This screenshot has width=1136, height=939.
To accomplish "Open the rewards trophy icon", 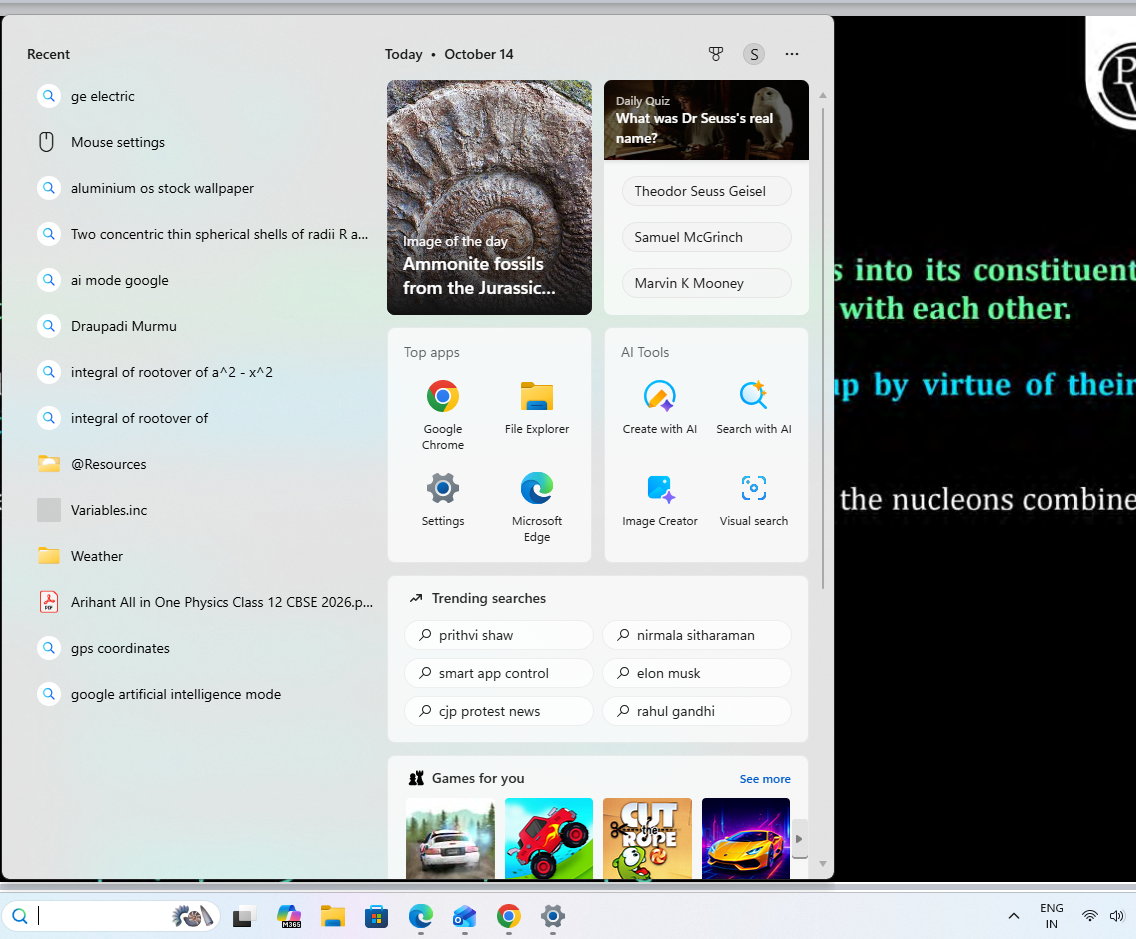I will tap(716, 54).
